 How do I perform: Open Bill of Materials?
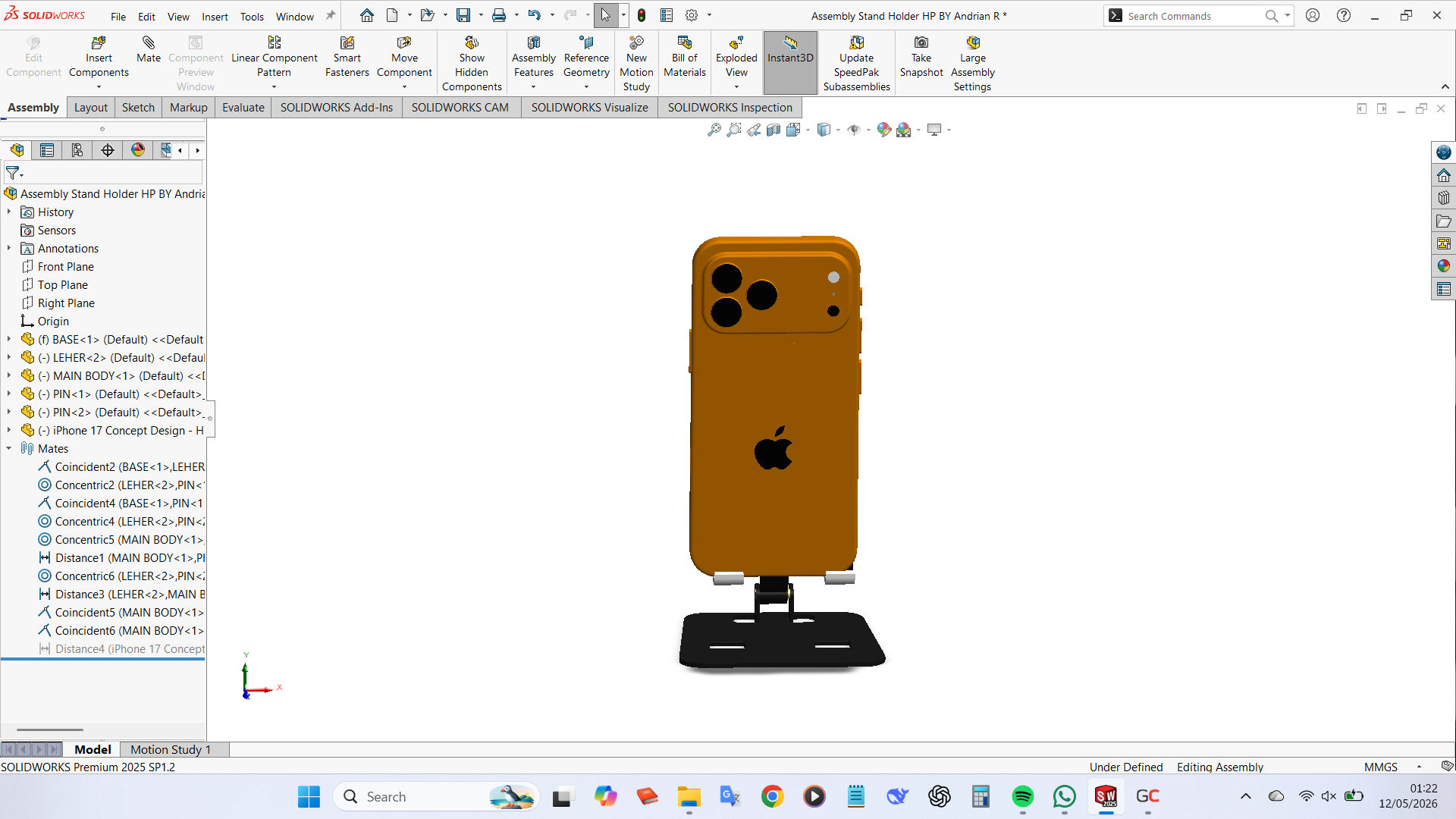[685, 56]
